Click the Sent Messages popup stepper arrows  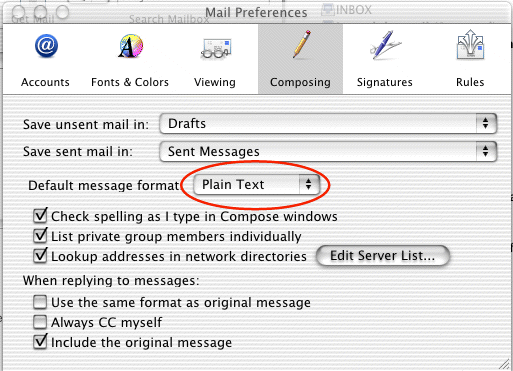486,152
